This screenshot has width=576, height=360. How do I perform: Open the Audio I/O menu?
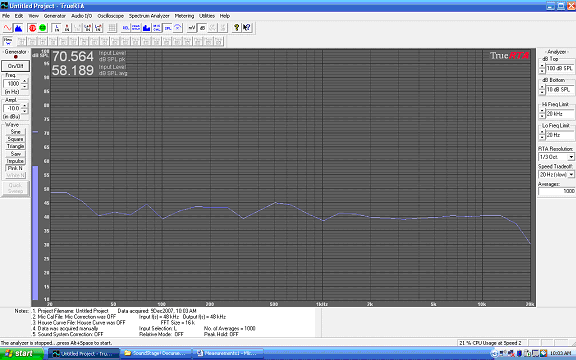click(82, 16)
